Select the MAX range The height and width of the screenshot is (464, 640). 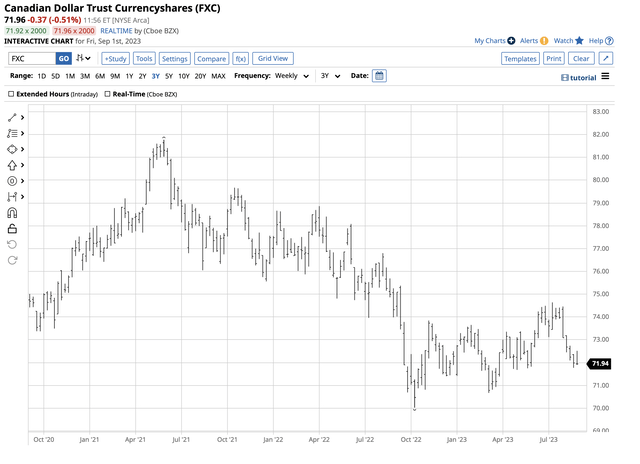(x=218, y=76)
